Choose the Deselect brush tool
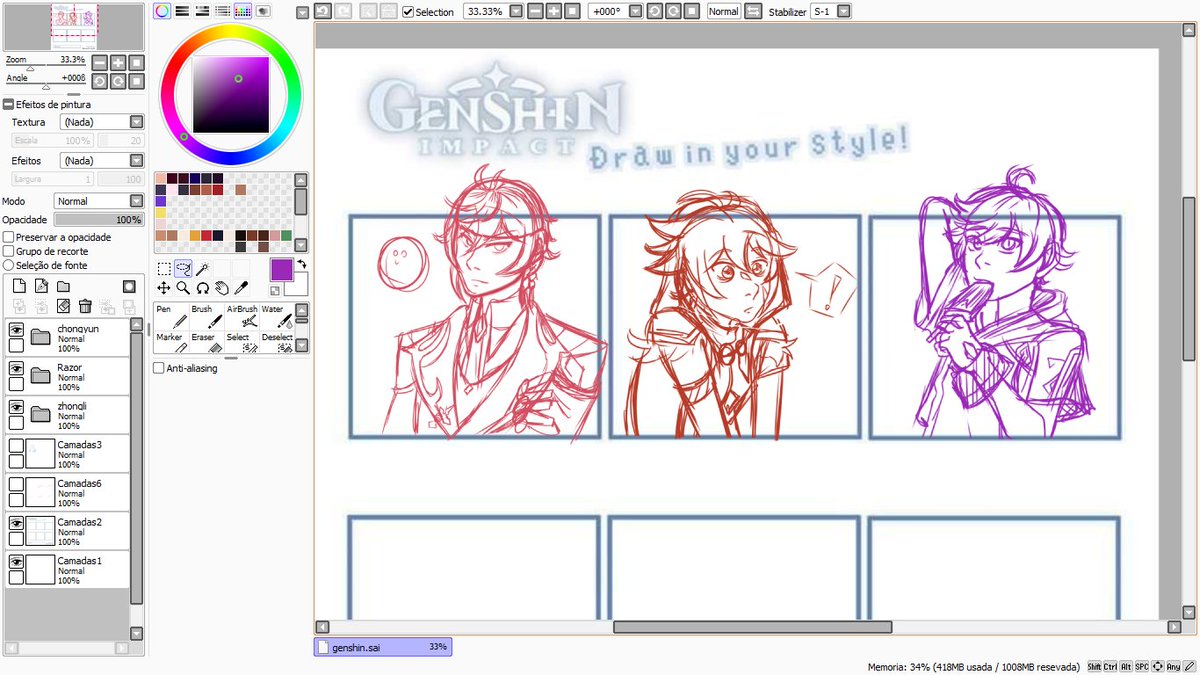Image resolution: width=1200 pixels, height=675 pixels. [x=277, y=343]
